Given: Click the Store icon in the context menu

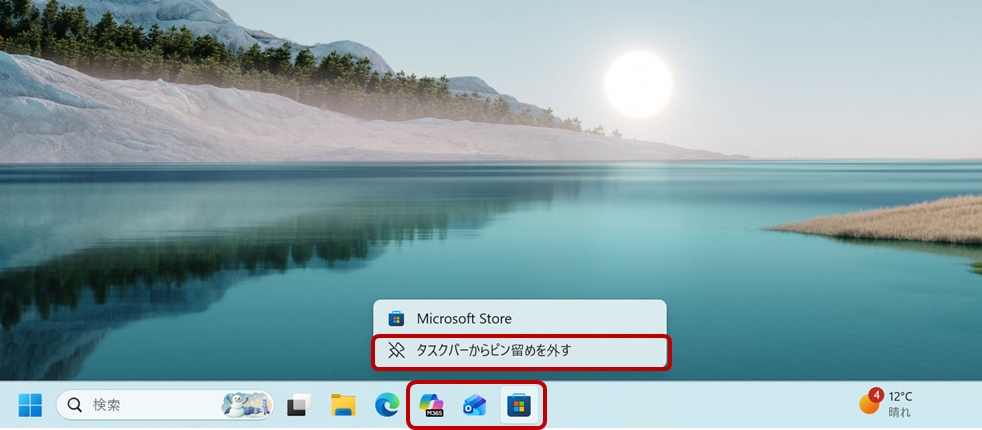Looking at the screenshot, I should click(396, 319).
